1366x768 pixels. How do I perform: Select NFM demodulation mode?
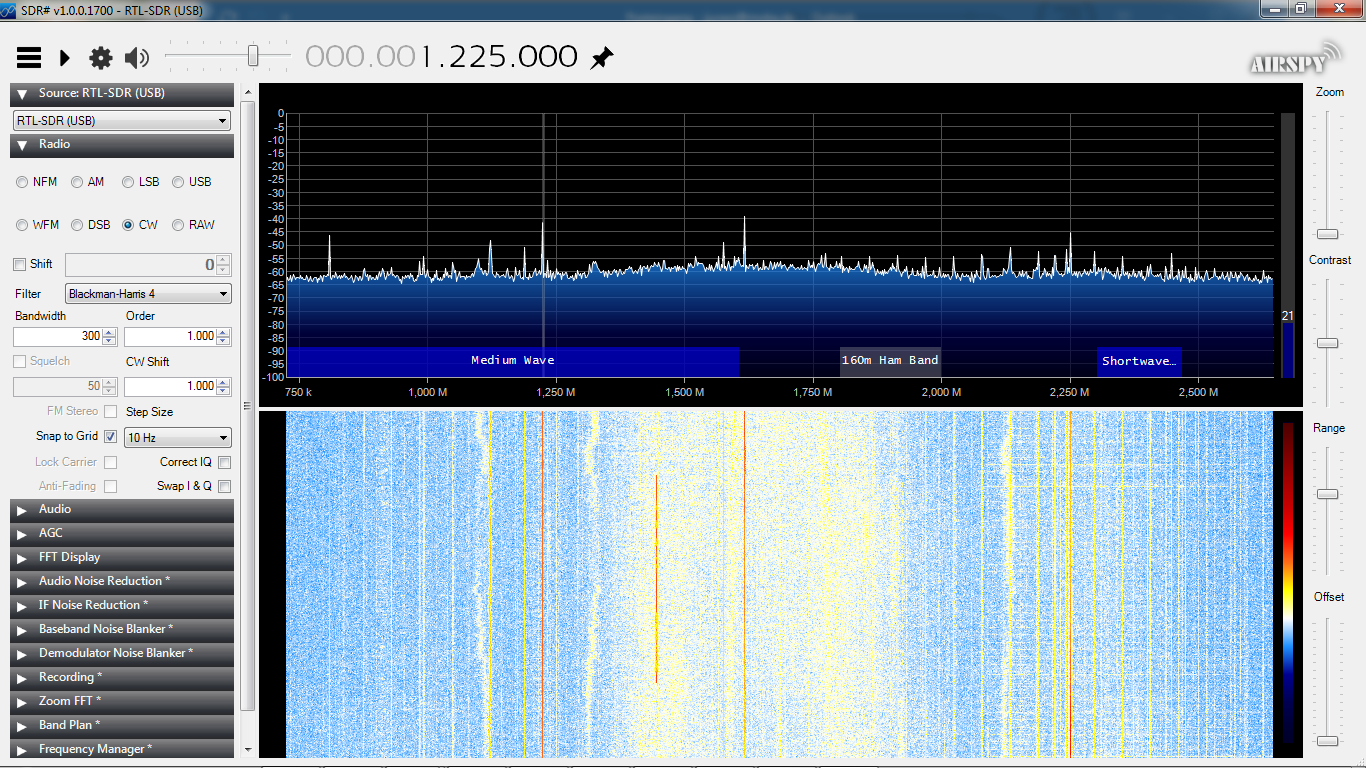22,182
